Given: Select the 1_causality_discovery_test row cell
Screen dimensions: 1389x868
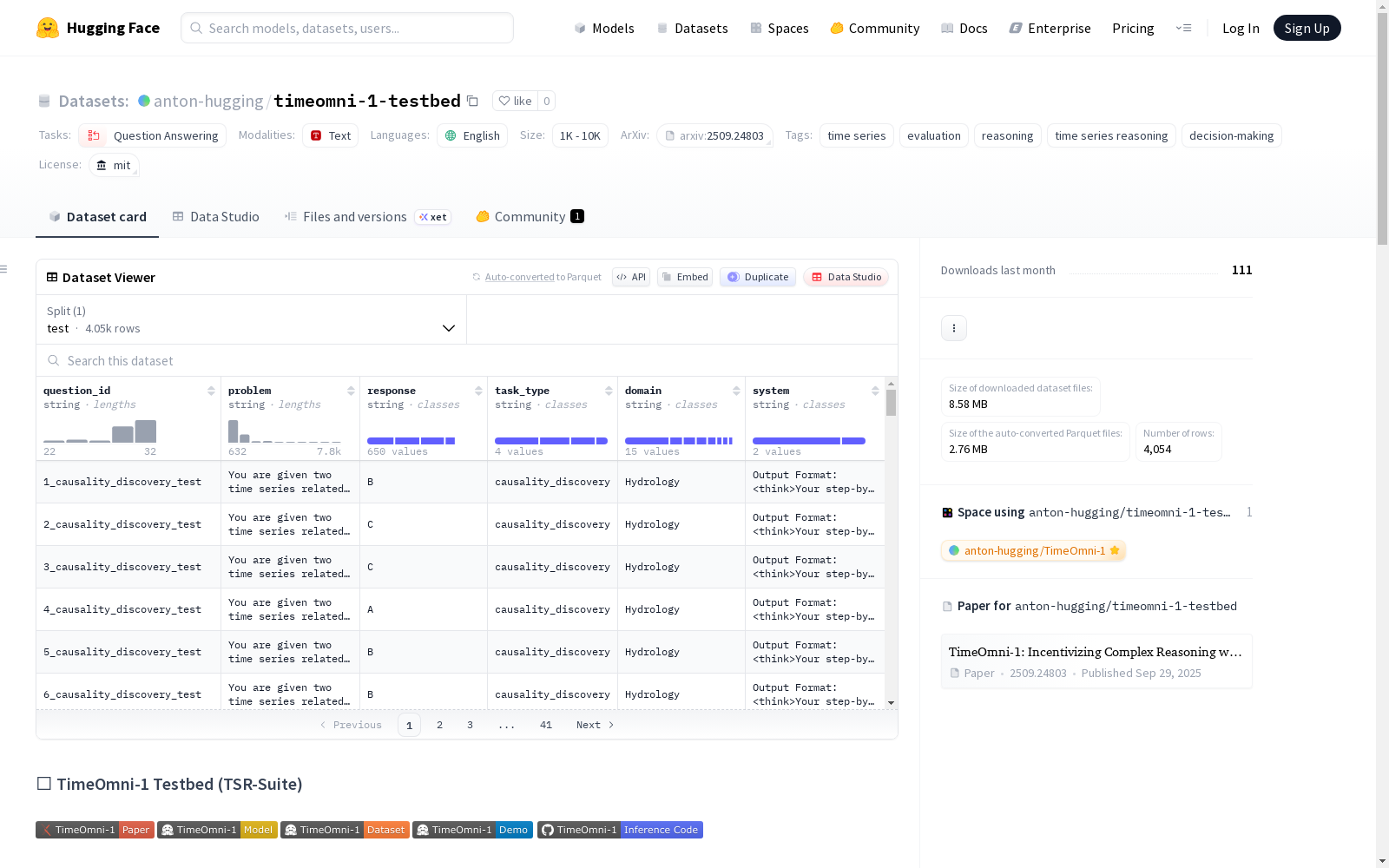Looking at the screenshot, I should 128,482.
